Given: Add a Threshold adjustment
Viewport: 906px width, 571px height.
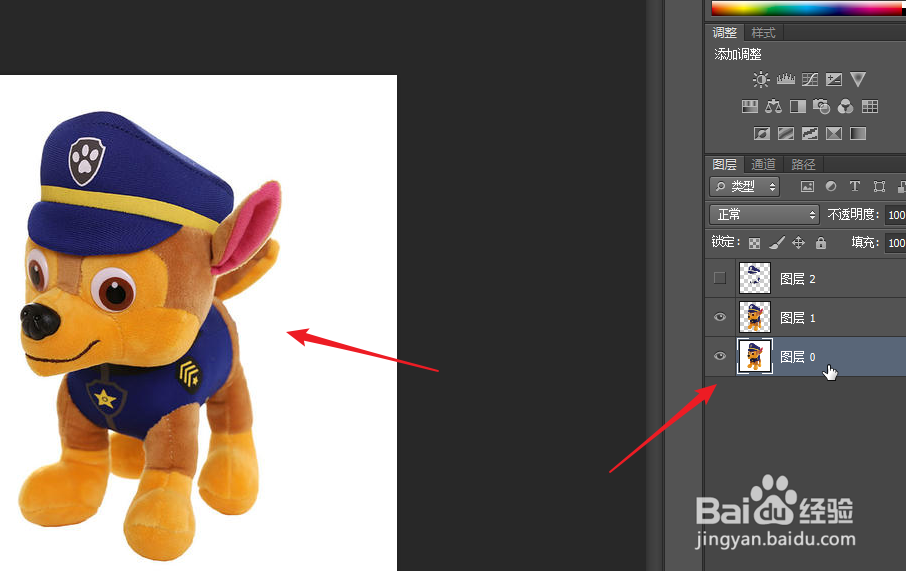Looking at the screenshot, I should 810,134.
